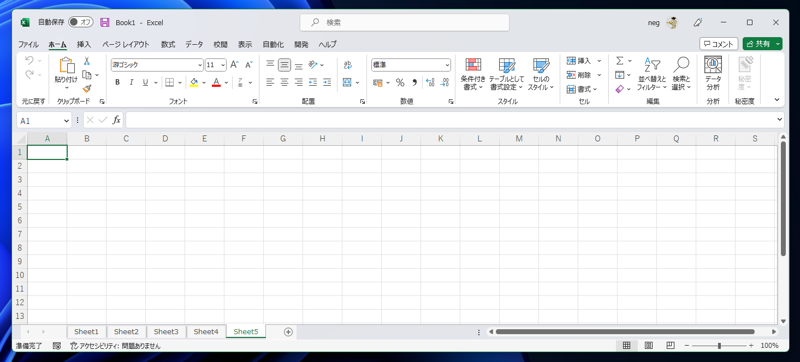Viewport: 800px width, 362px height.
Task: Open conditional formatting menu
Action: click(473, 74)
